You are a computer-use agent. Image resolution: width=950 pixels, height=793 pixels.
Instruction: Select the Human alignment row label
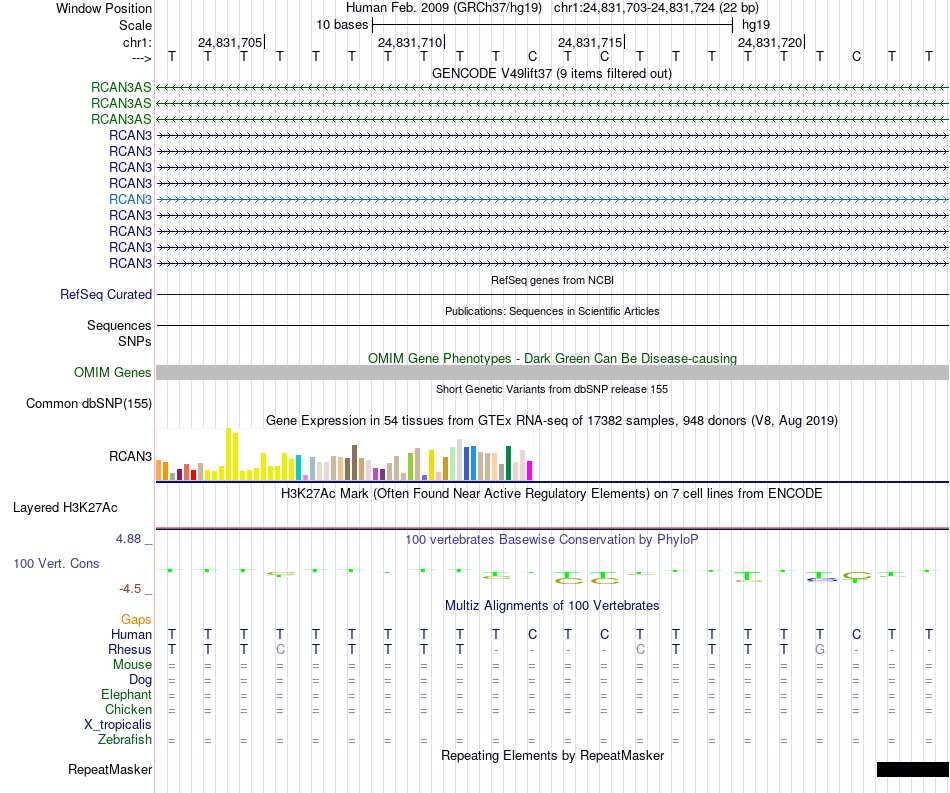pyautogui.click(x=131, y=634)
